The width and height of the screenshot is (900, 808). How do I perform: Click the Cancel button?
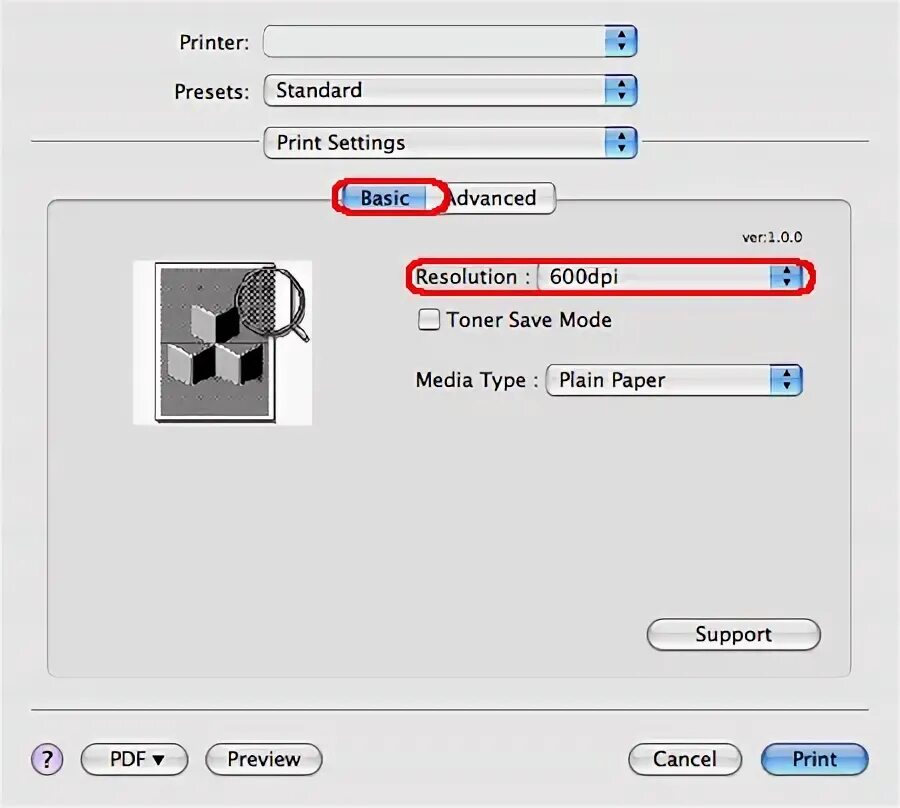(685, 759)
